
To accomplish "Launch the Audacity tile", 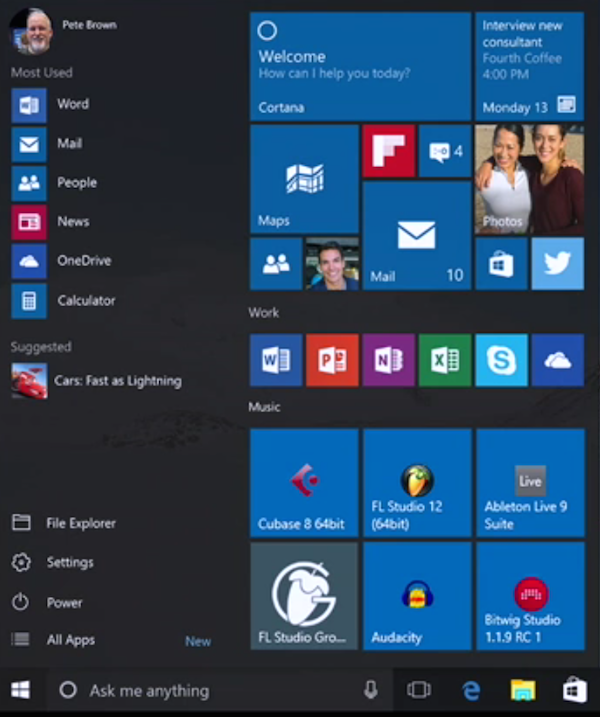I will click(417, 596).
